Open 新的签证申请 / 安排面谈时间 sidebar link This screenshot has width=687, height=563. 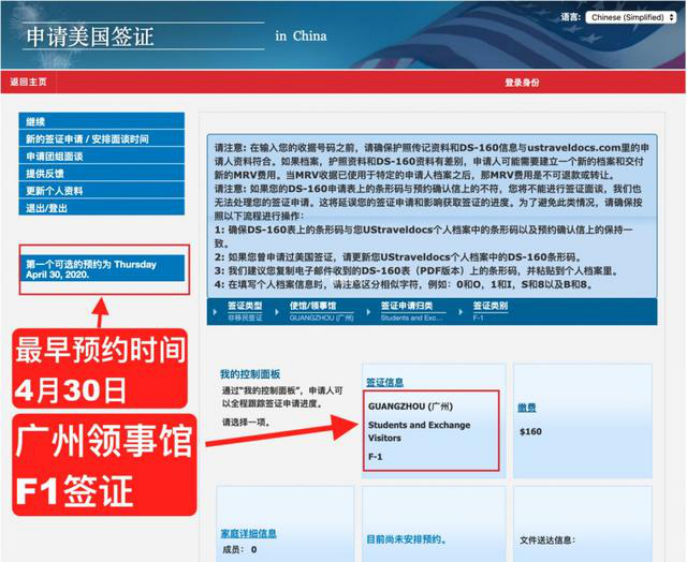[86, 140]
